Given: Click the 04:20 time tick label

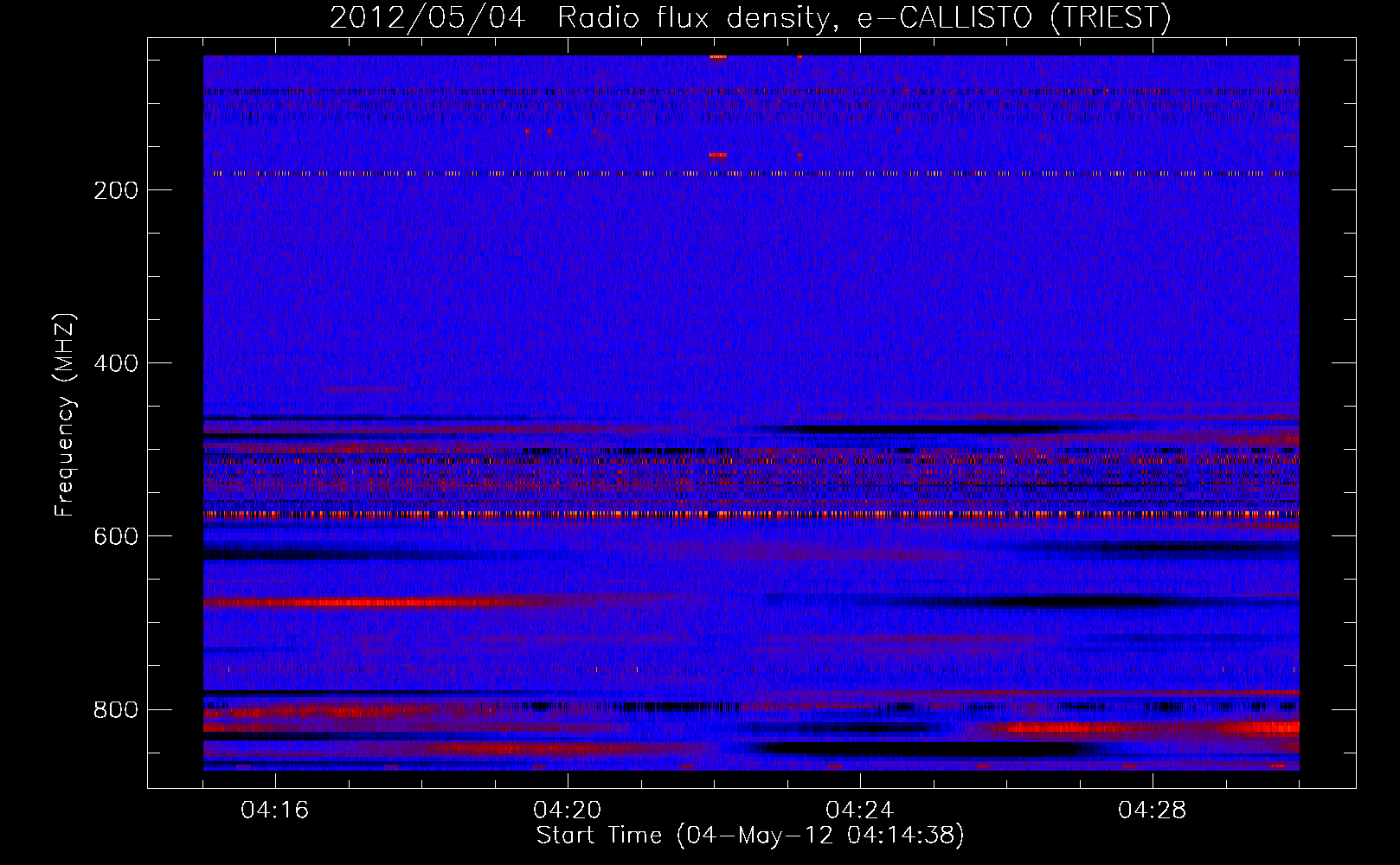Looking at the screenshot, I should point(568,811).
